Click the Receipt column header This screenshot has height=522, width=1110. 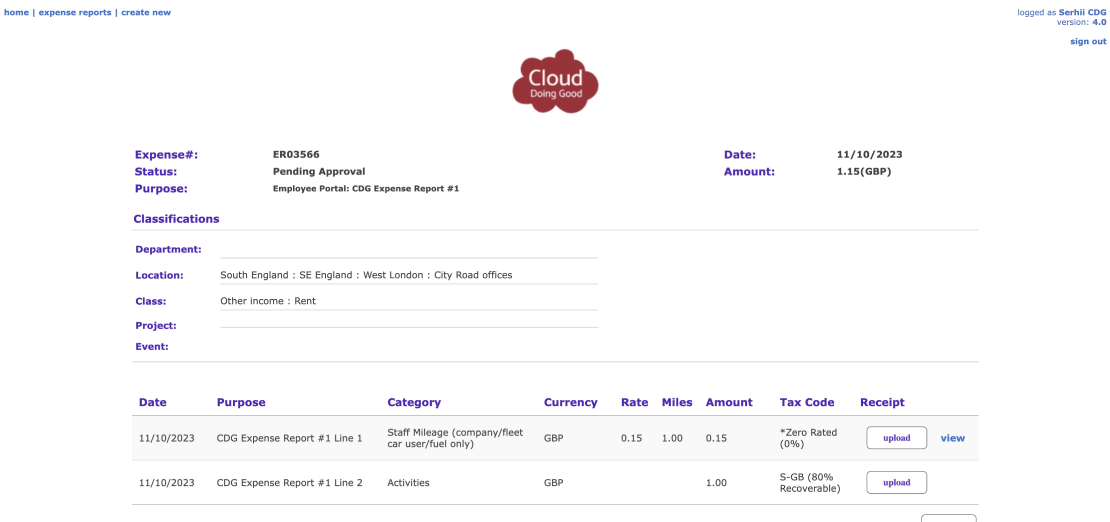point(882,402)
